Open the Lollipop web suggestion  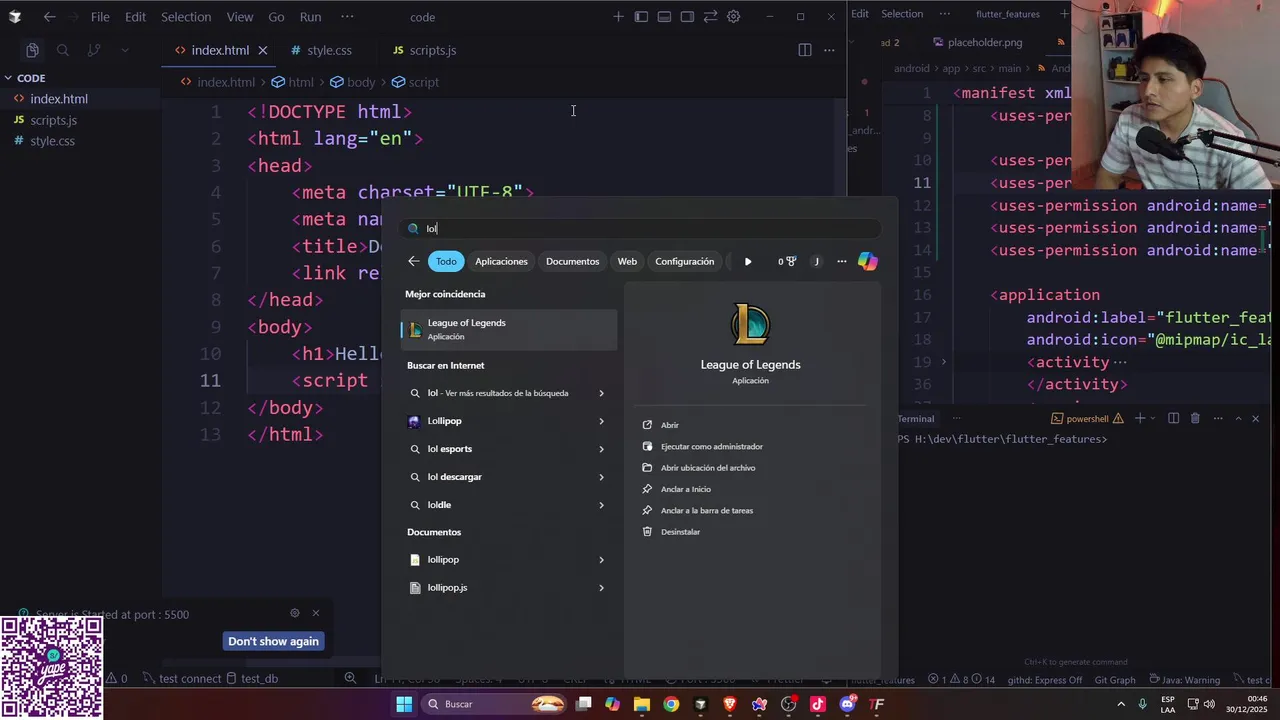click(x=444, y=421)
